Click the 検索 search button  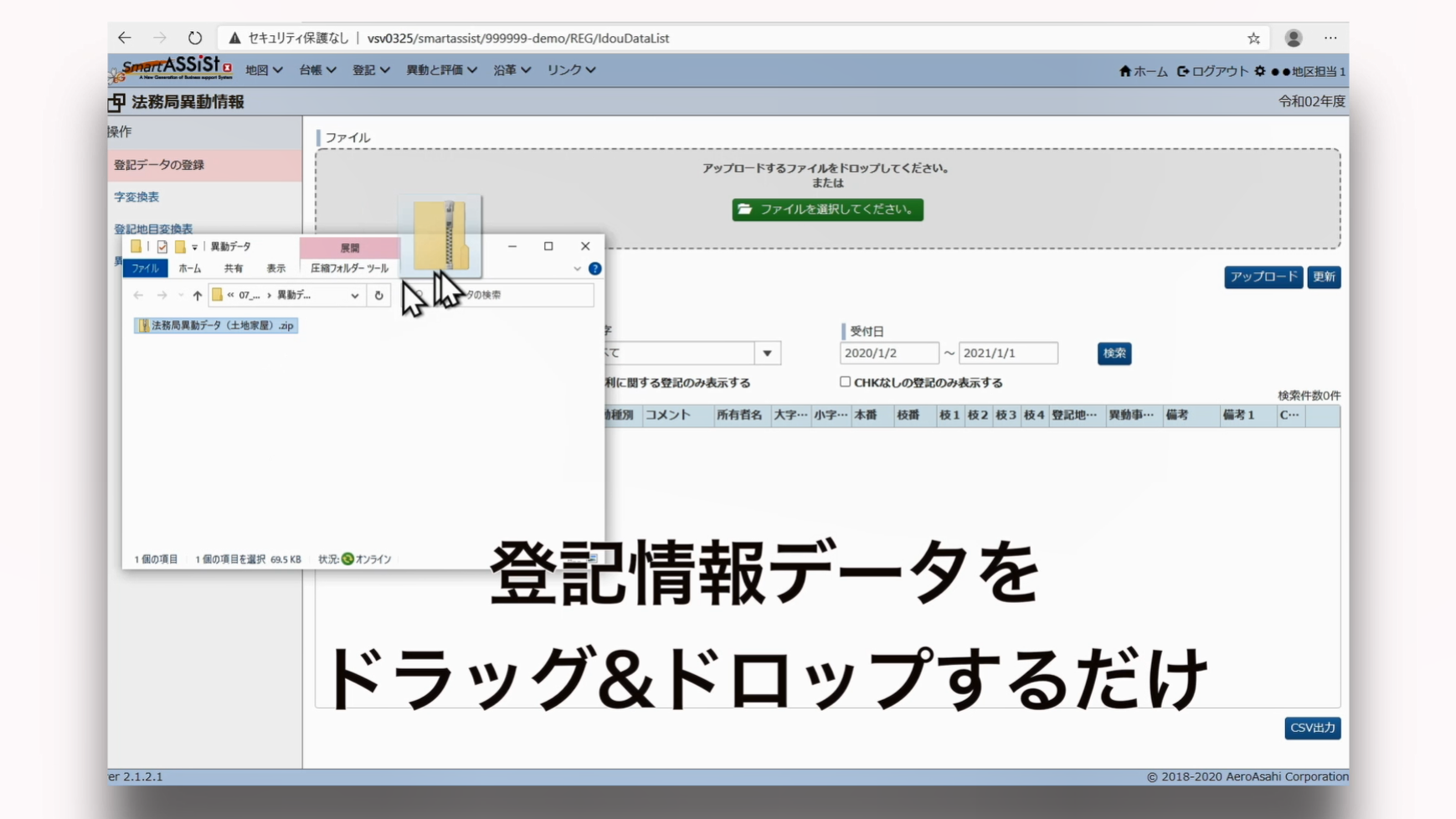click(1114, 353)
